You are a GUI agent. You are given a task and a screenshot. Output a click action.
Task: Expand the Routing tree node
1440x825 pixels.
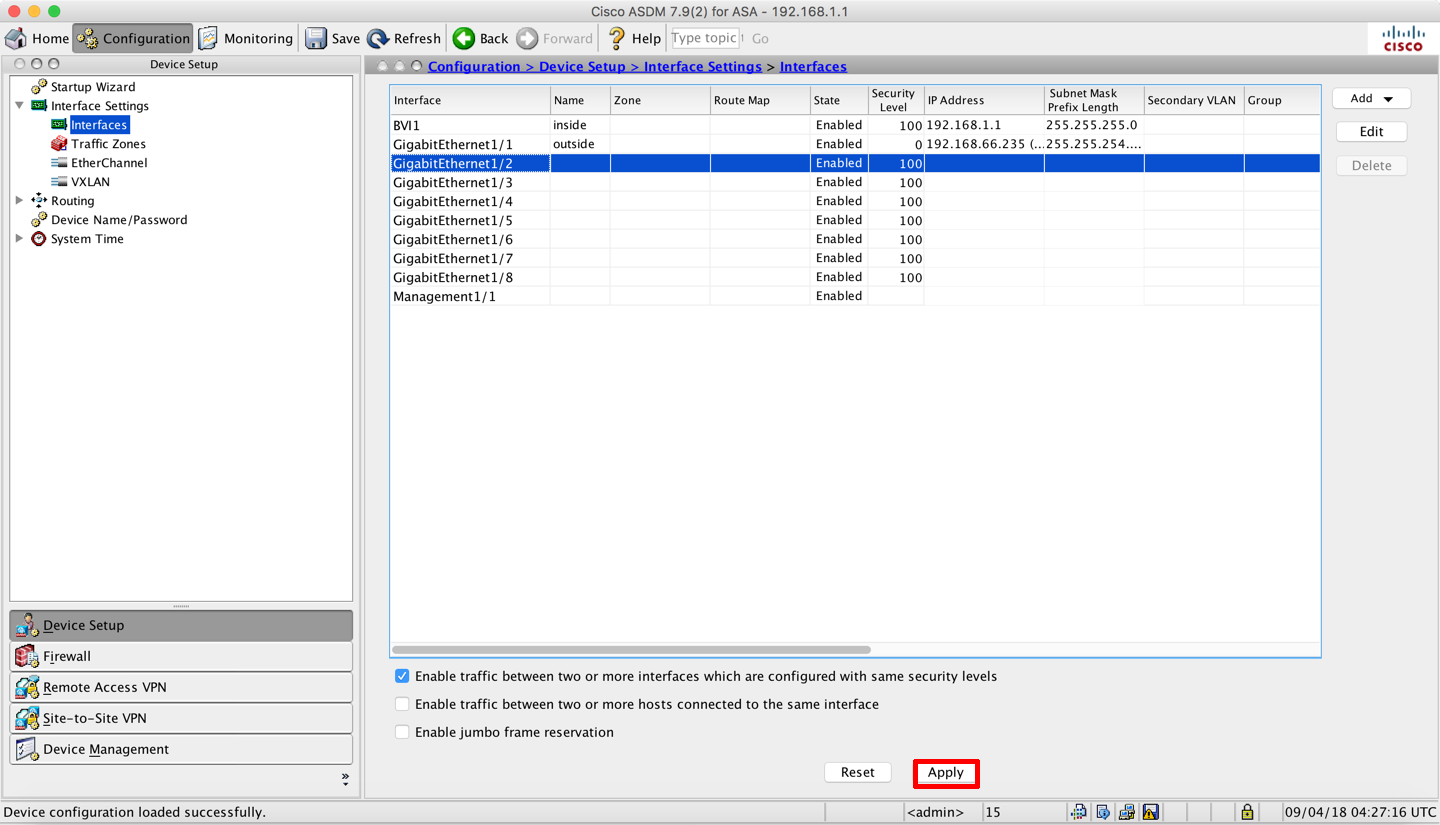pyautogui.click(x=19, y=201)
